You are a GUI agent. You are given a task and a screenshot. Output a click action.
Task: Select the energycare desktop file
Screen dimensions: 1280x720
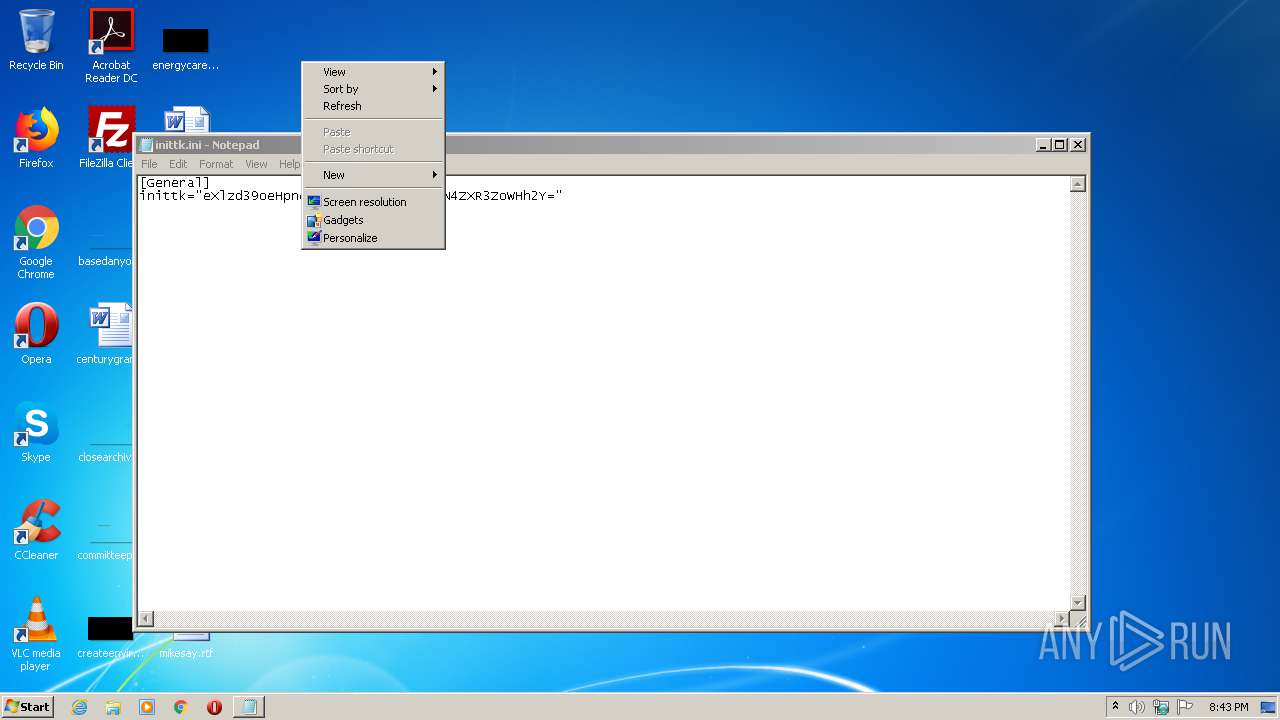pos(185,48)
